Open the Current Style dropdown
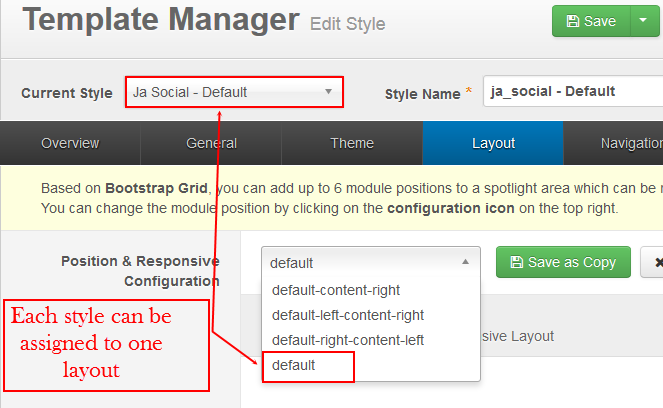Screen dimensions: 663x408 234,92
